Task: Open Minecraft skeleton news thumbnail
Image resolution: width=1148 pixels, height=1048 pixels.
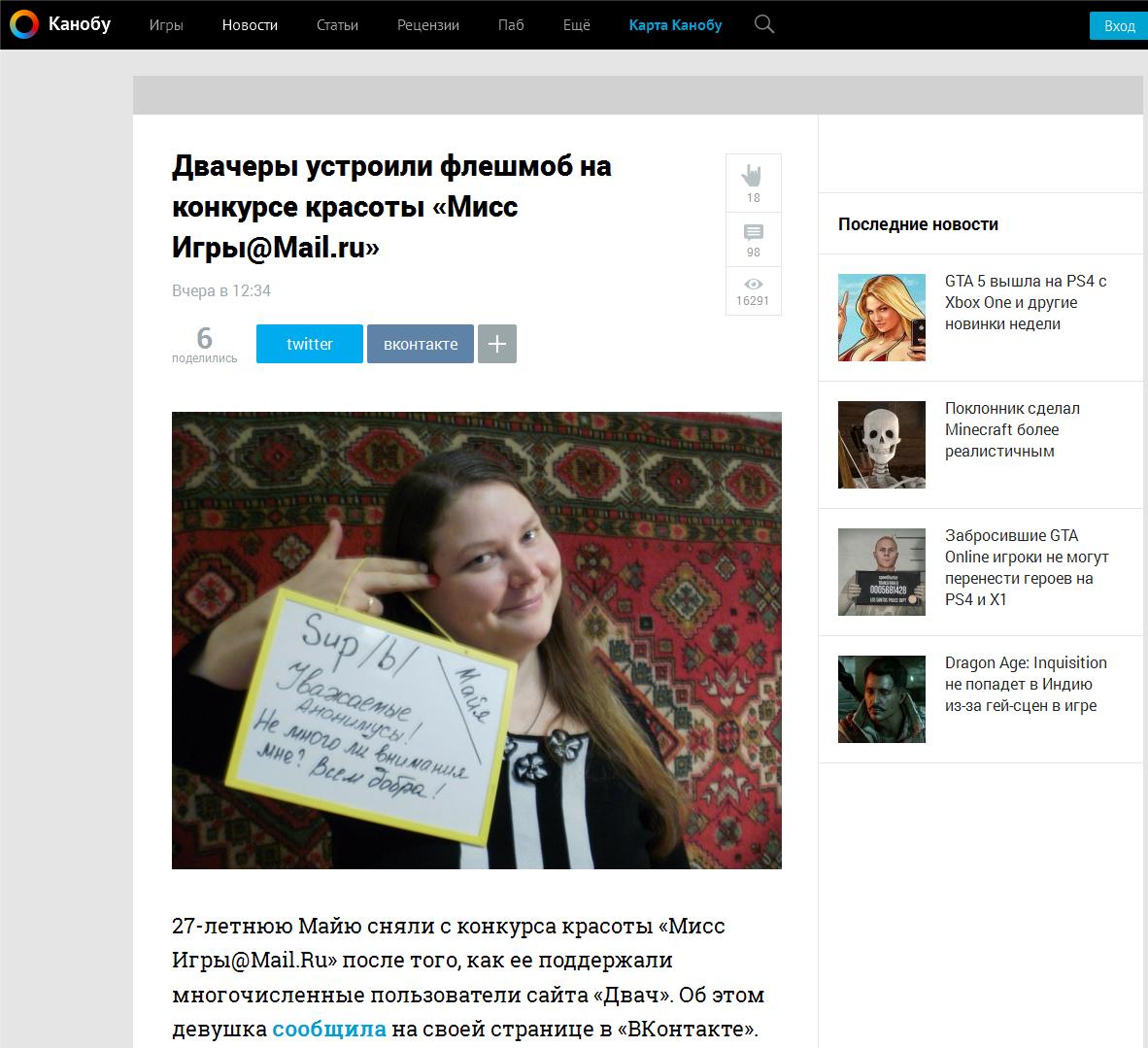Action: (x=882, y=445)
